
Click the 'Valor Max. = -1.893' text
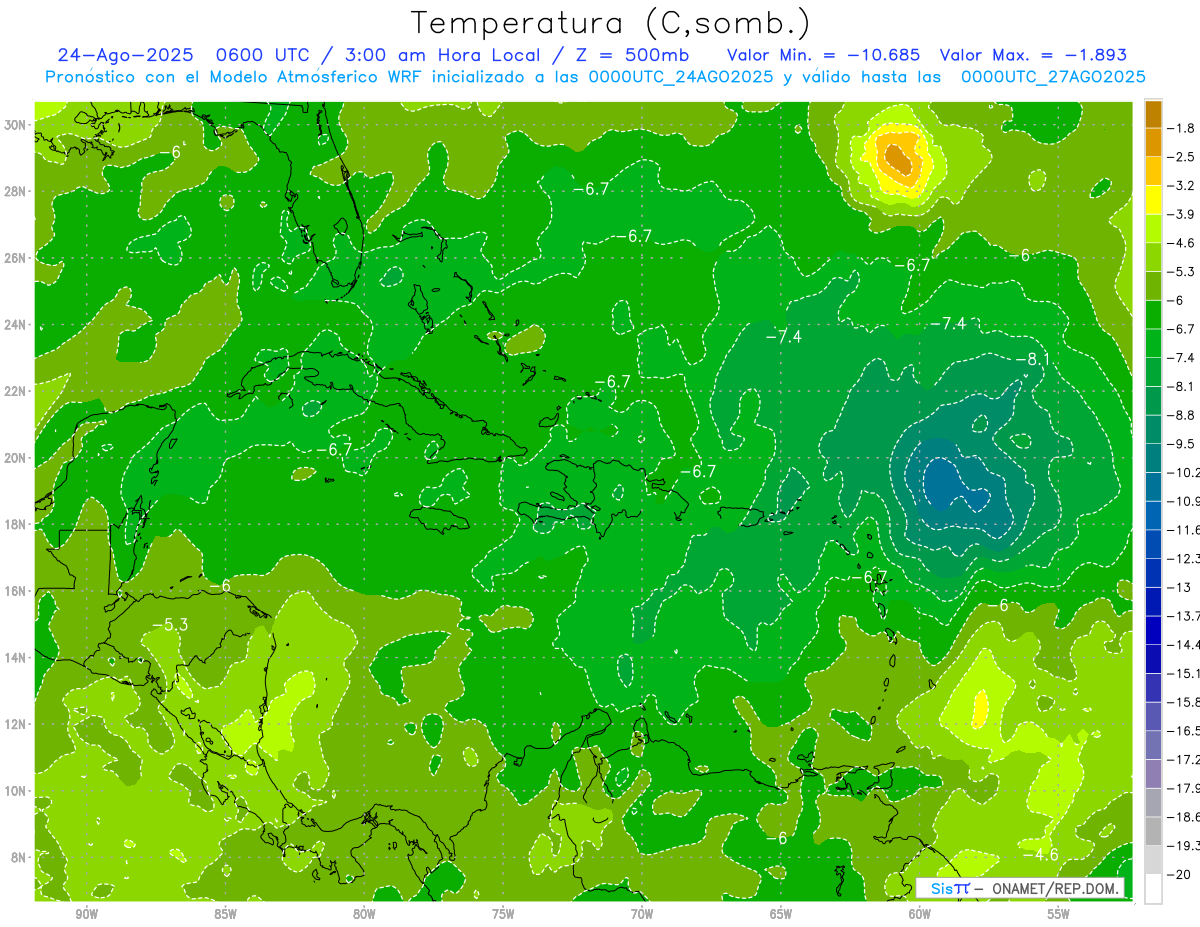1035,55
